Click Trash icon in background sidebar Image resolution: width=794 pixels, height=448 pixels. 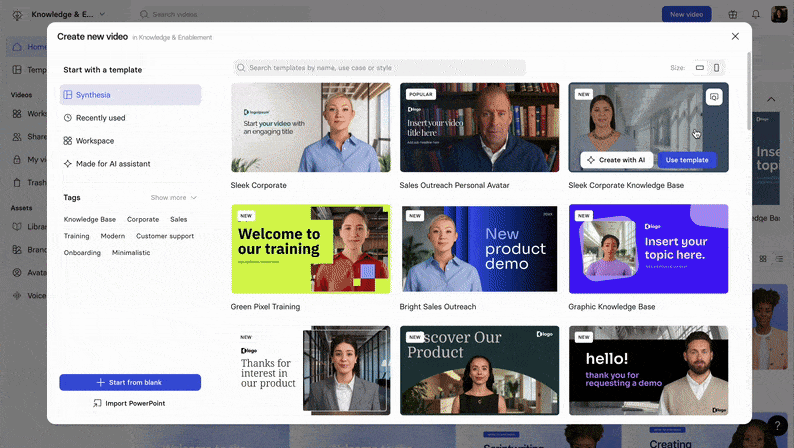pyautogui.click(x=17, y=182)
